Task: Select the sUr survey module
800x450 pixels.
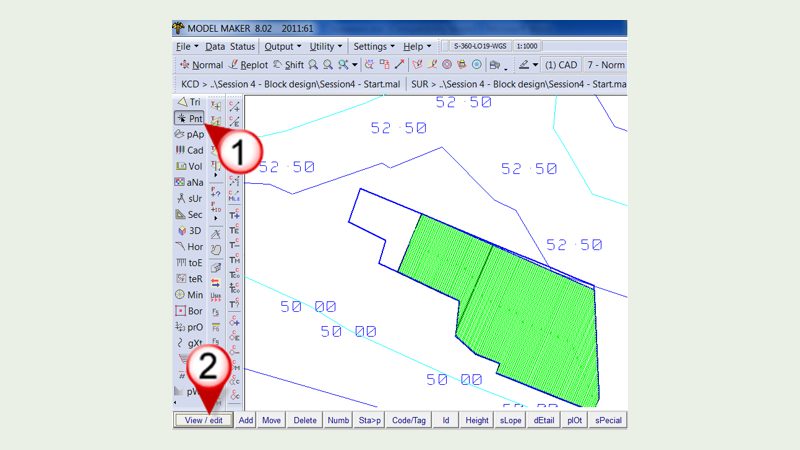Action: [x=189, y=198]
